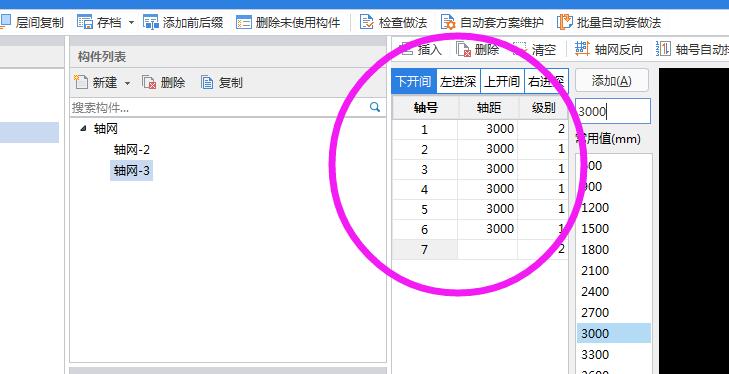This screenshot has height=374, width=729.
Task: Open the 存档 dropdown arrow
Action: tap(131, 22)
